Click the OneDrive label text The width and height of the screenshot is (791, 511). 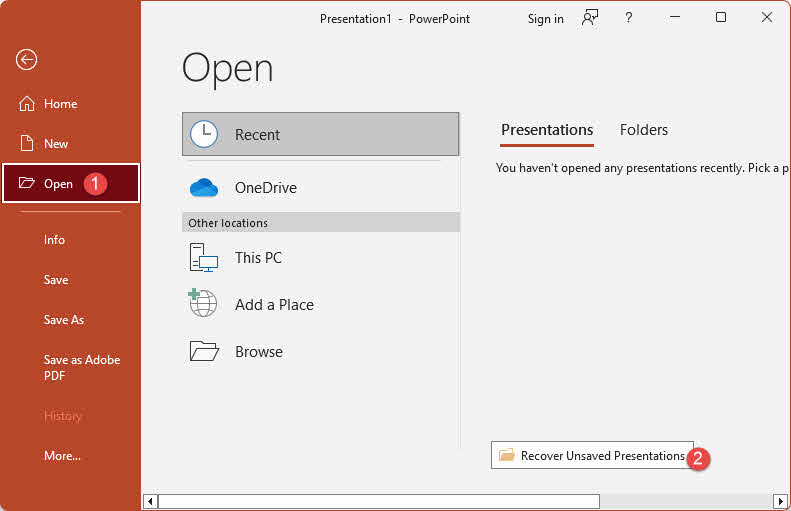[266, 188]
